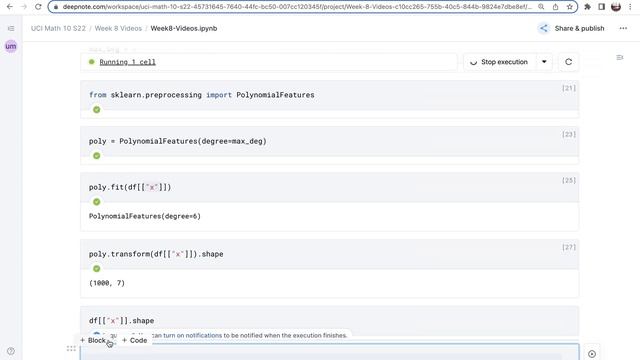Image resolution: width=640 pixels, height=360 pixels.
Task: Toggle the table of contents panel icon
Action: (x=620, y=58)
